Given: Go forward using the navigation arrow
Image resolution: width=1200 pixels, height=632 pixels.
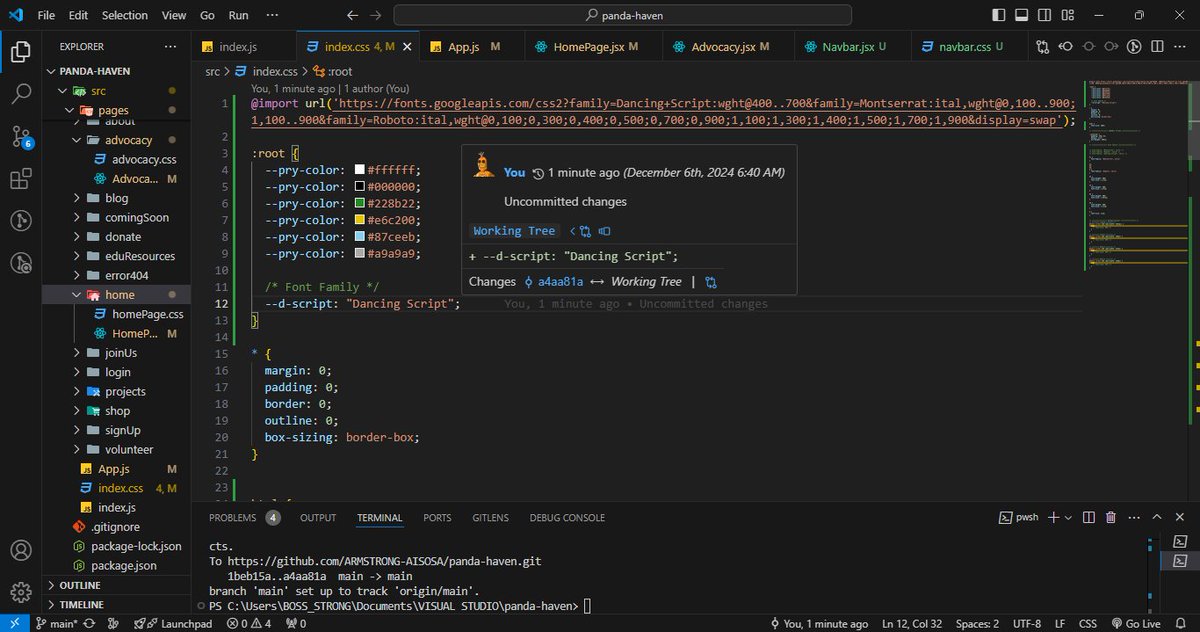Looking at the screenshot, I should [375, 15].
